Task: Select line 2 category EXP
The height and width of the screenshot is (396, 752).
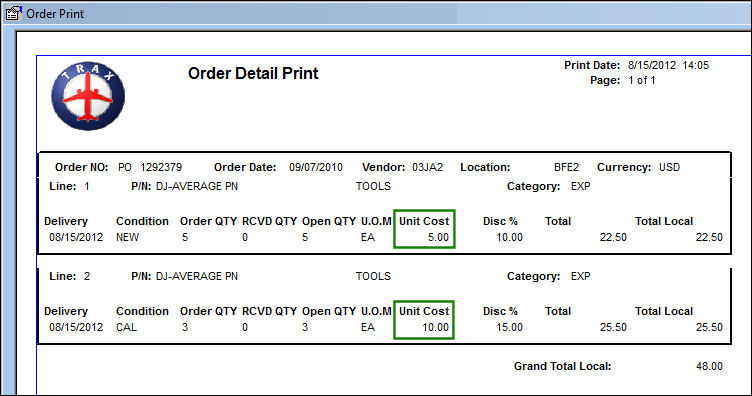Action: pyautogui.click(x=580, y=277)
